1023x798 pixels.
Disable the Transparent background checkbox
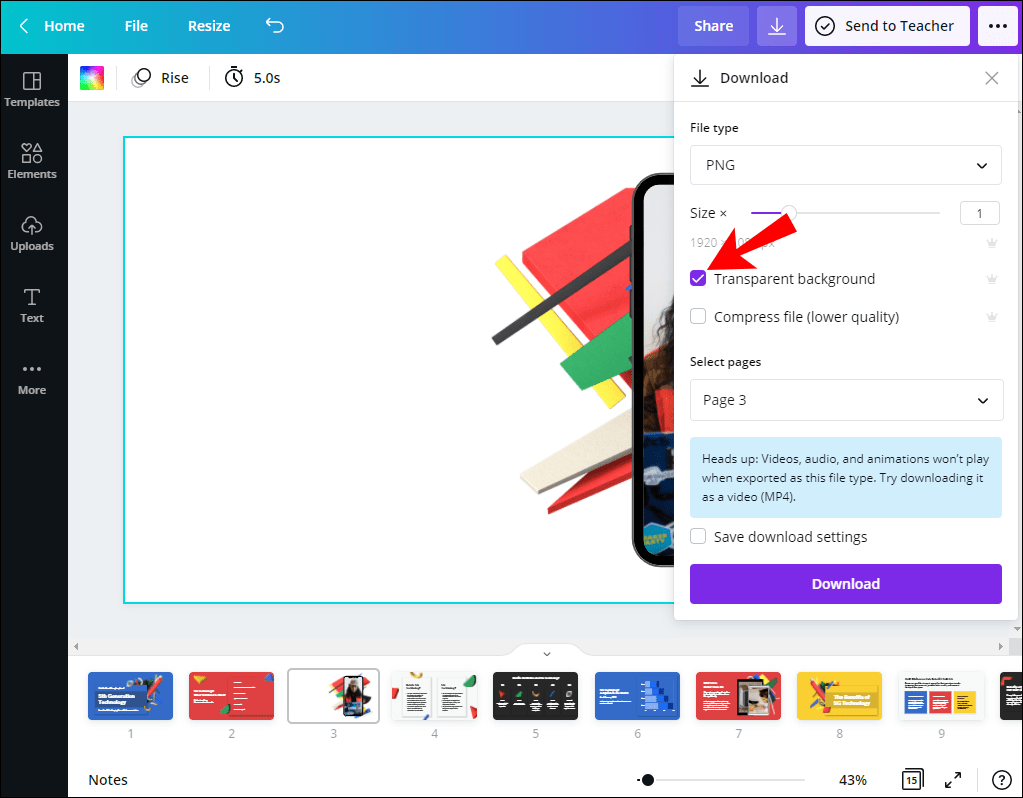[697, 278]
